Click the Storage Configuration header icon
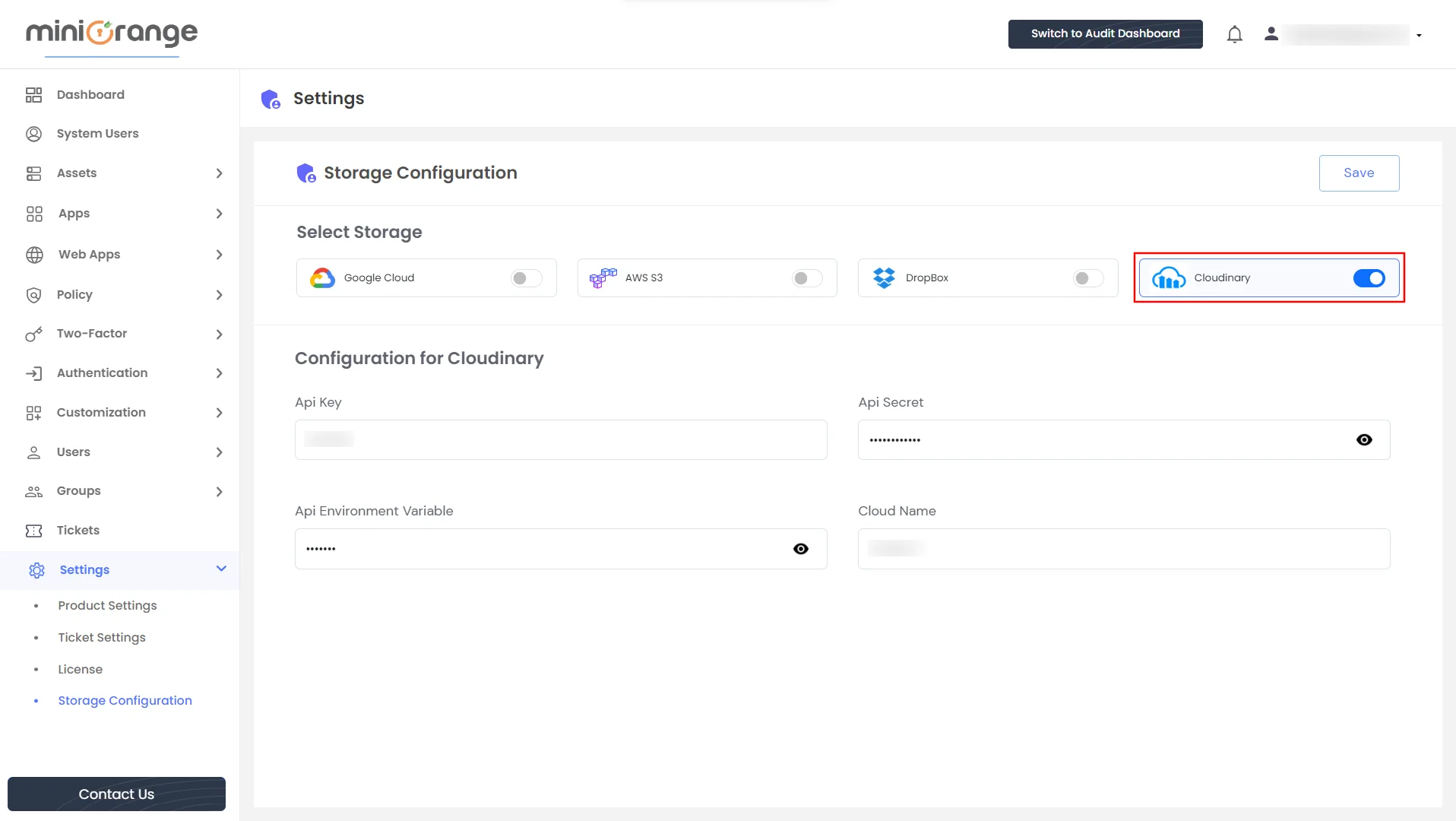Viewport: 1456px width, 821px height. (x=305, y=173)
